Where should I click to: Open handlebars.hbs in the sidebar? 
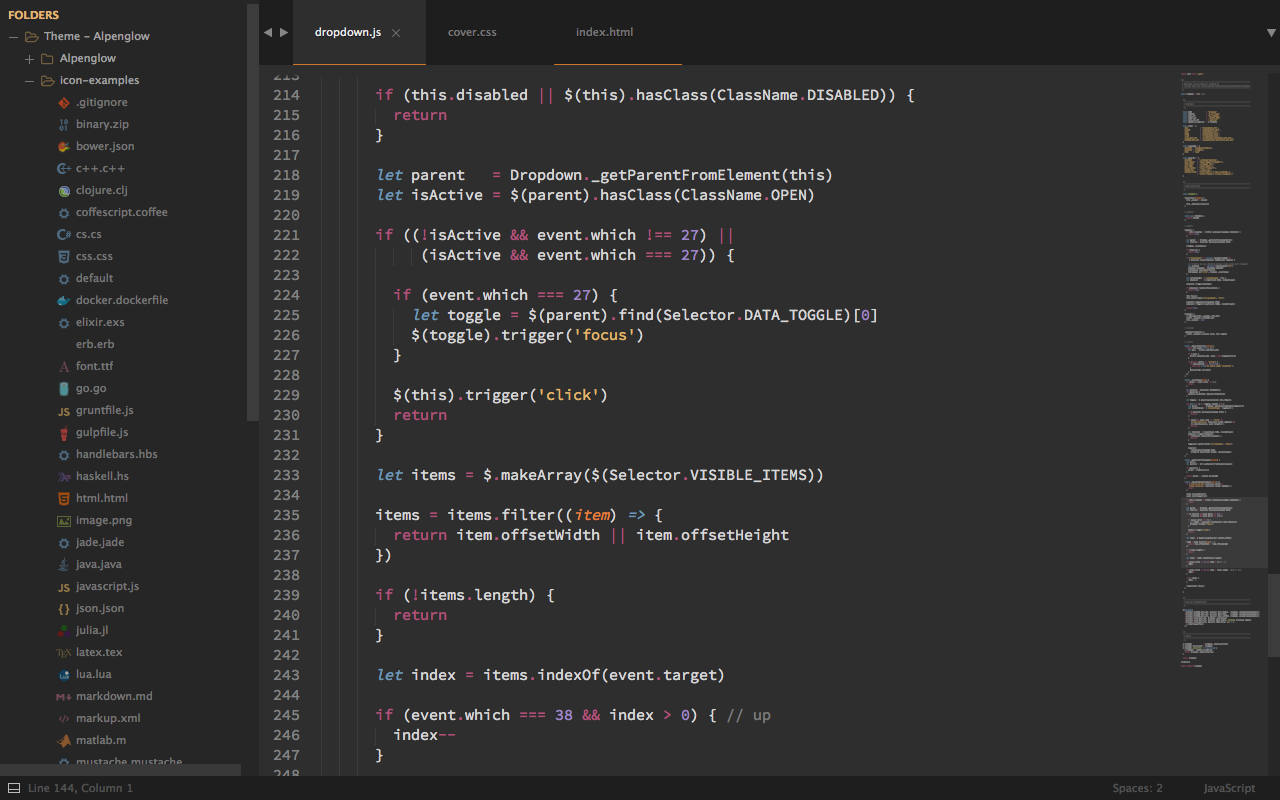pyautogui.click(x=117, y=454)
